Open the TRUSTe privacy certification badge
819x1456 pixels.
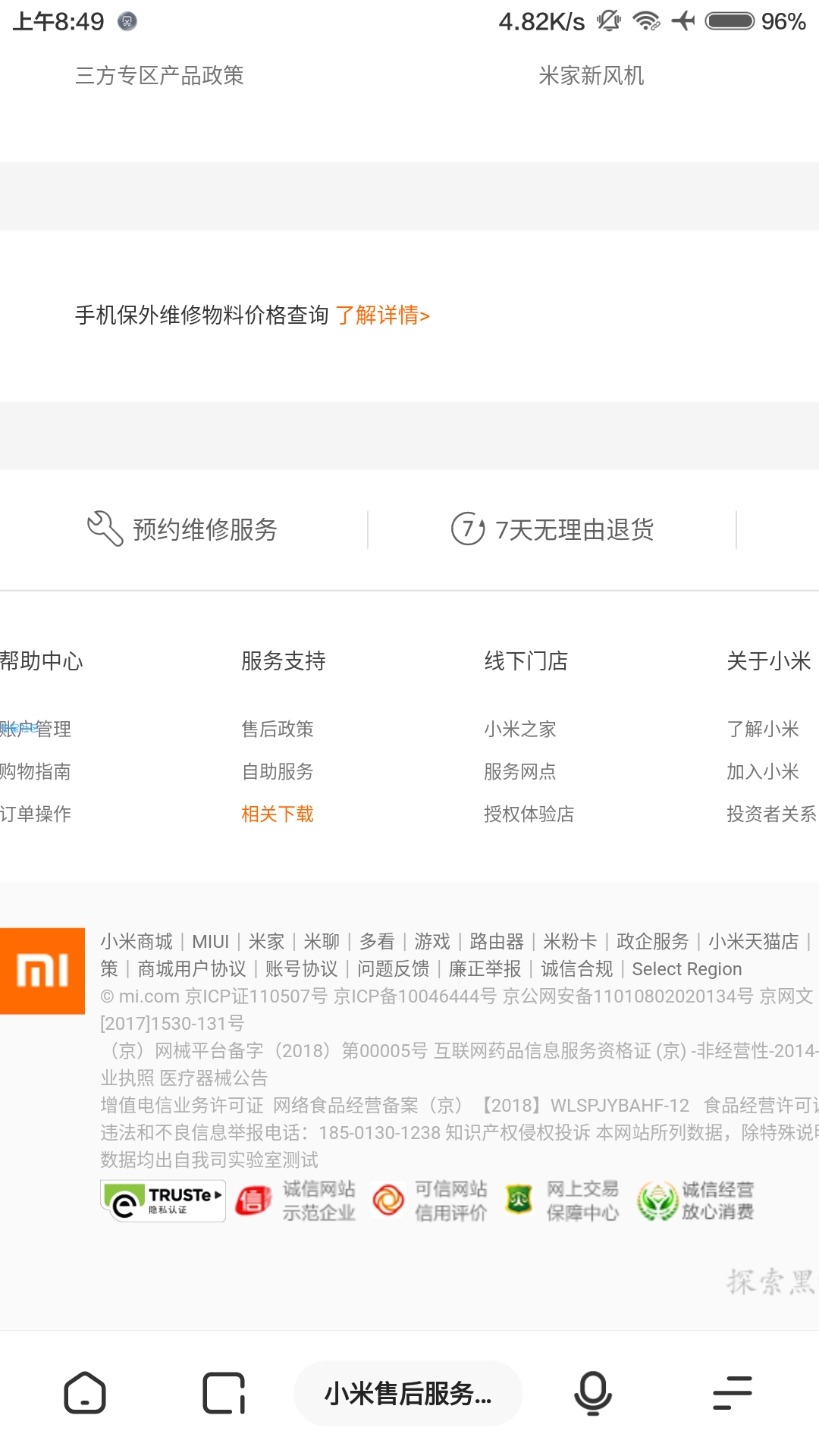tap(163, 1201)
